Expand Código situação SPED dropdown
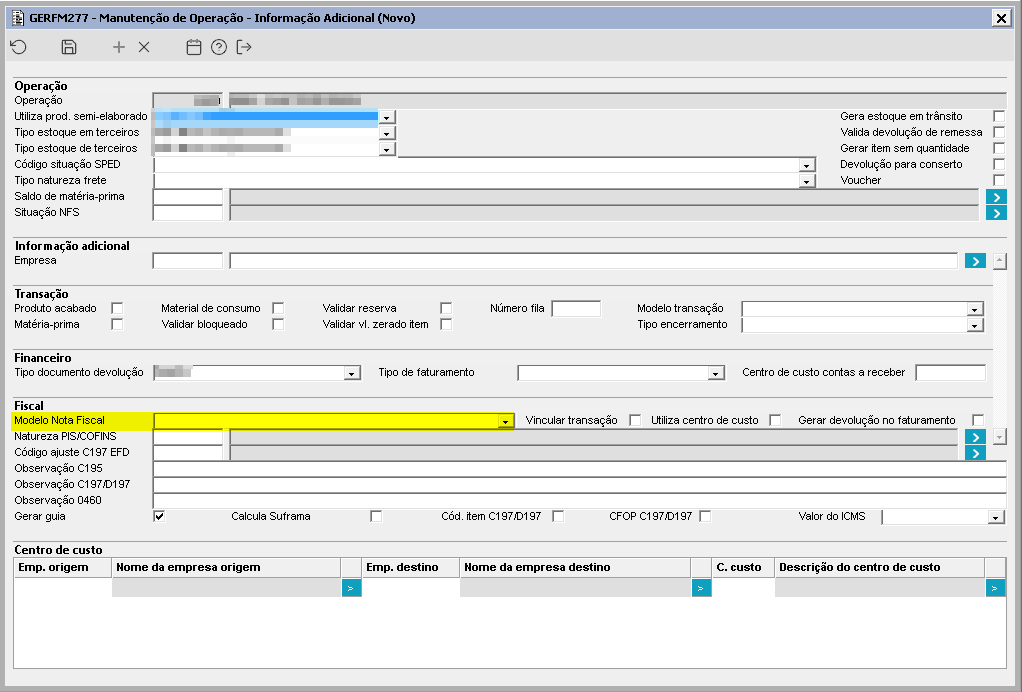This screenshot has height=692, width=1022. point(806,166)
